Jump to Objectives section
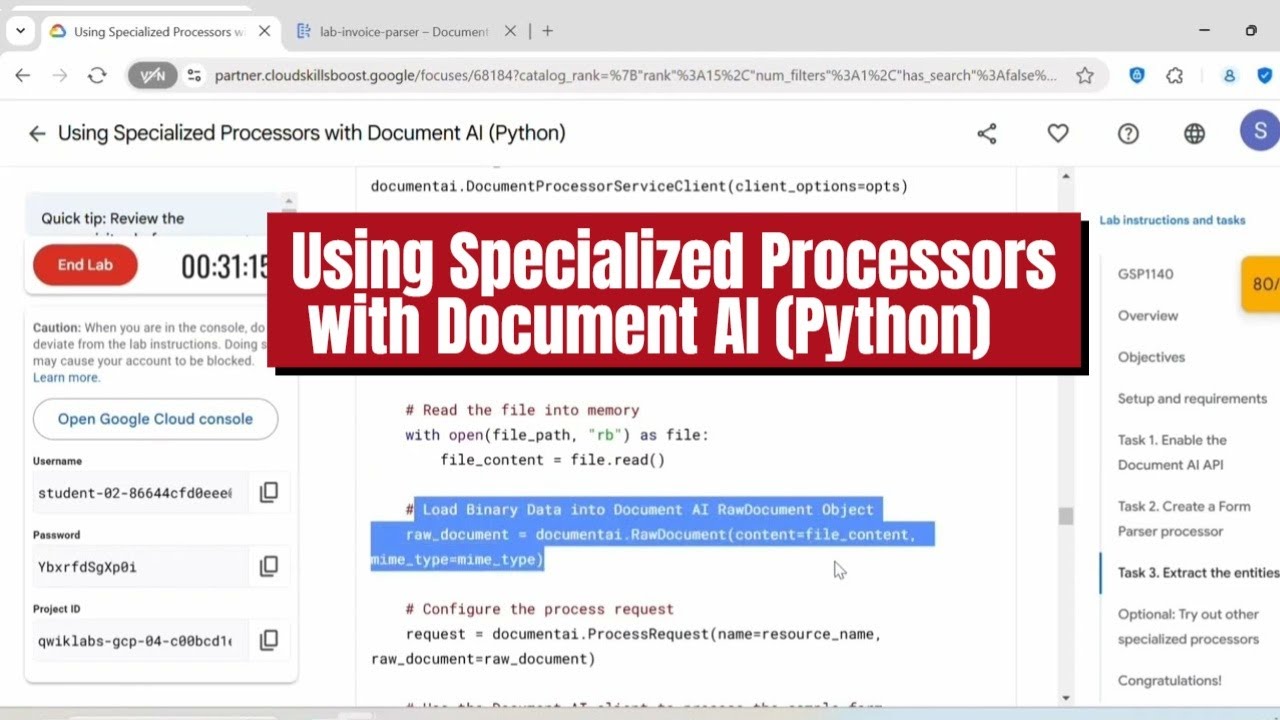The image size is (1280, 720). 1151,357
